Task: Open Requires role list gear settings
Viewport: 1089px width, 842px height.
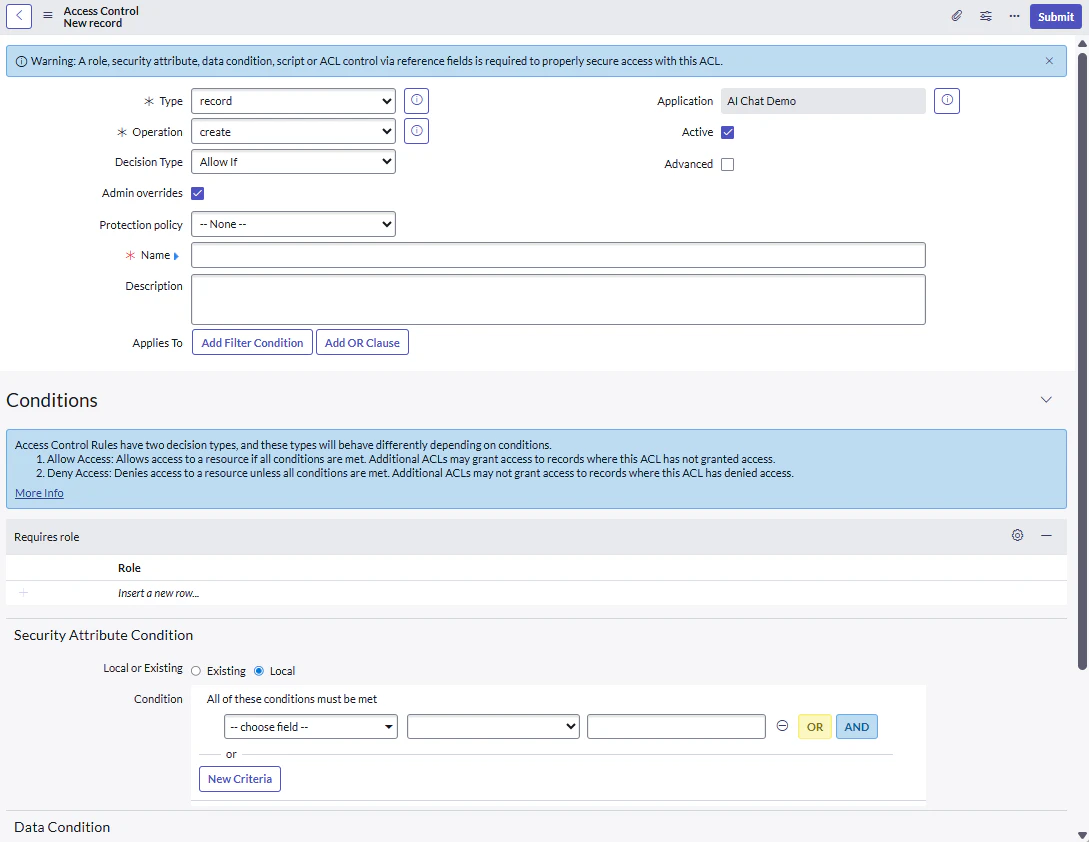Action: pos(1017,535)
